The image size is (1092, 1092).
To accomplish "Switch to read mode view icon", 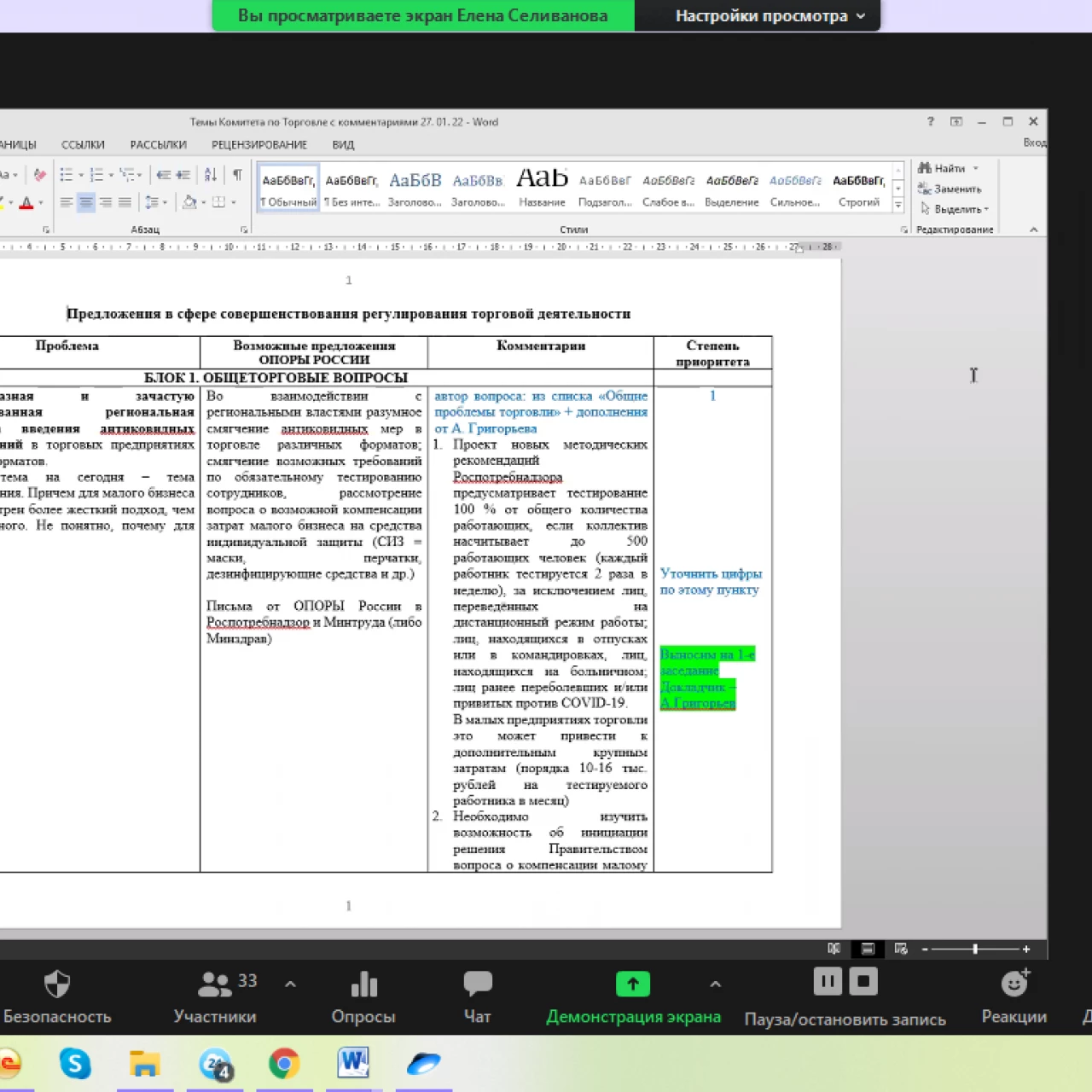I will 834,949.
